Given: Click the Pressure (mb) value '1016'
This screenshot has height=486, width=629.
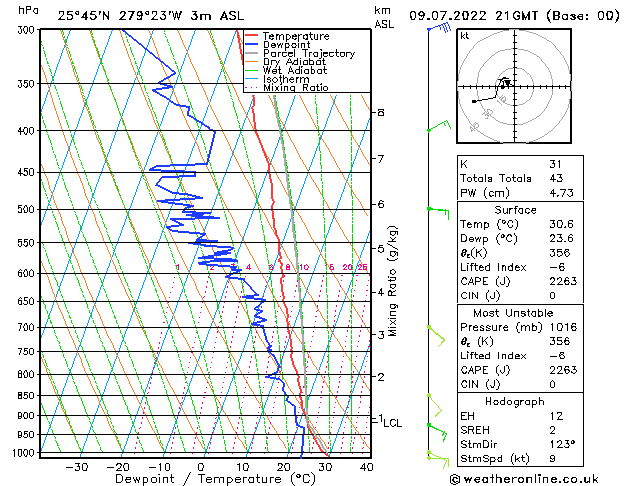Looking at the screenshot, I should click(x=563, y=327).
